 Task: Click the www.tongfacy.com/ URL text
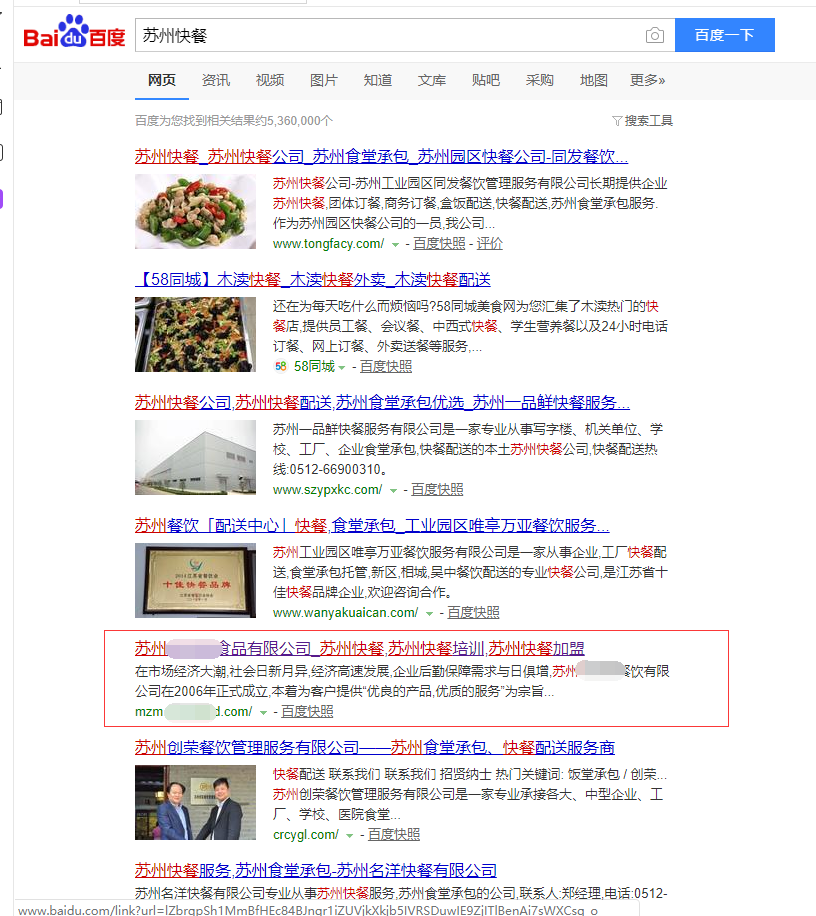point(328,244)
